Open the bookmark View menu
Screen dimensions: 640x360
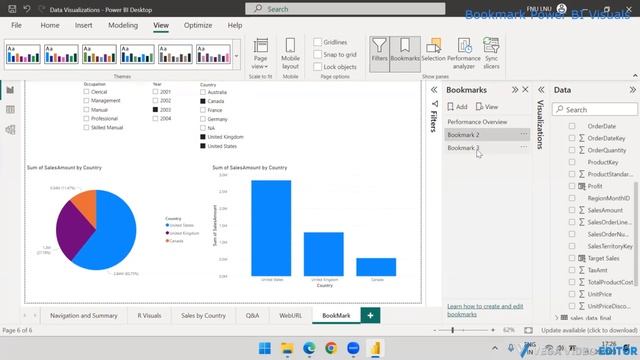point(487,107)
